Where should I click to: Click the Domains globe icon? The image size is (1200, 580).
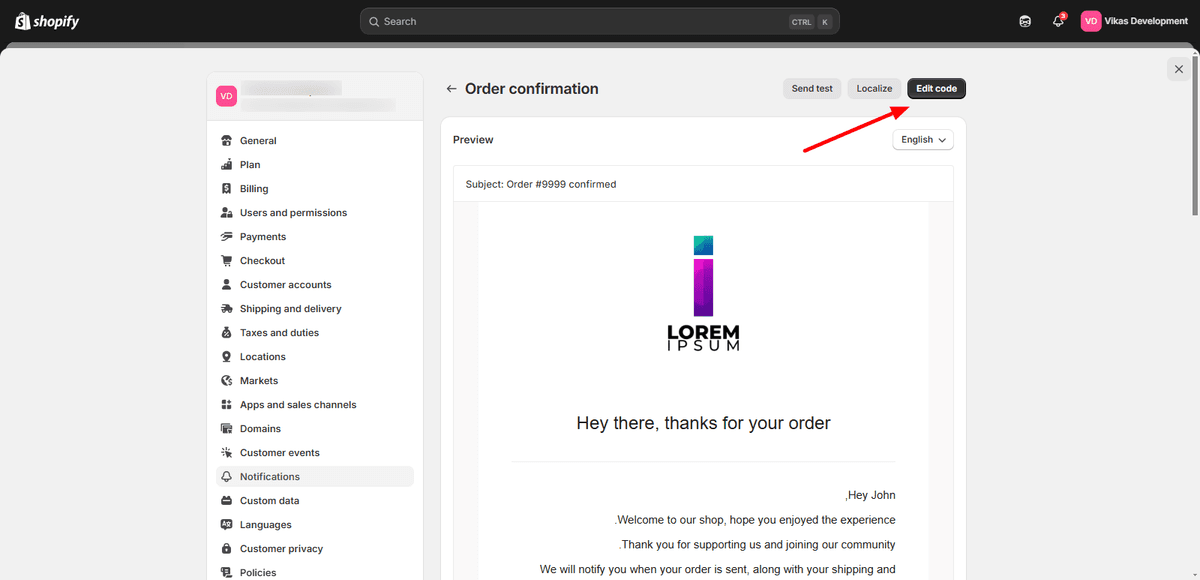[x=227, y=429]
